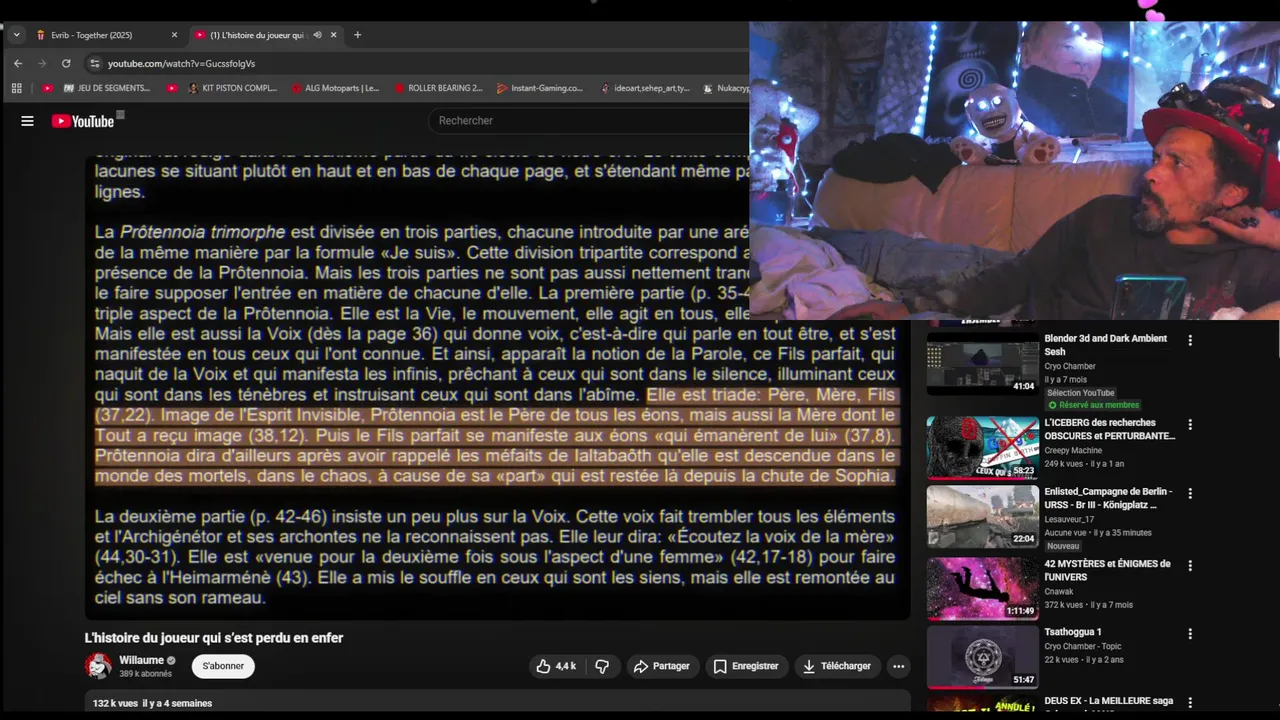Click the 'Télécharger' download button
Screen dimensions: 1280x720
tap(836, 666)
